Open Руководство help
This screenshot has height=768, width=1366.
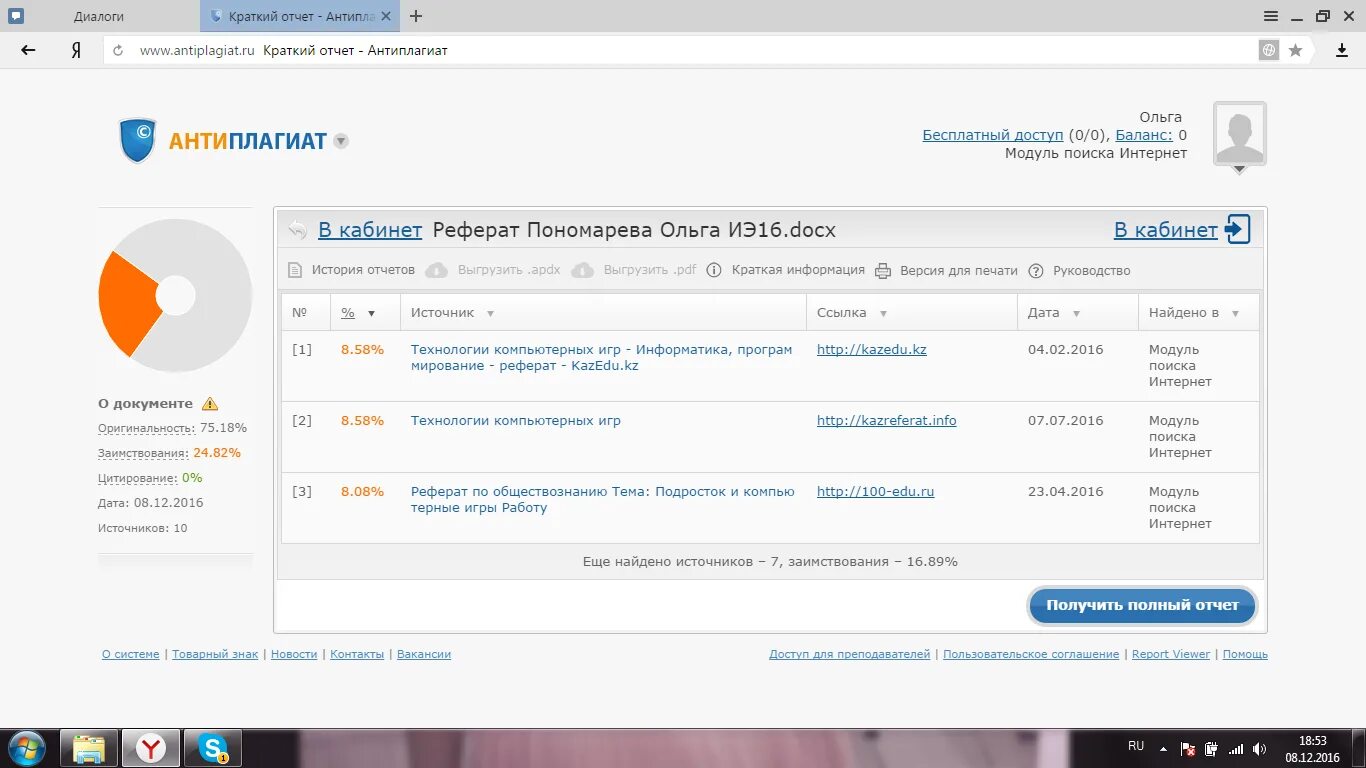click(1092, 270)
